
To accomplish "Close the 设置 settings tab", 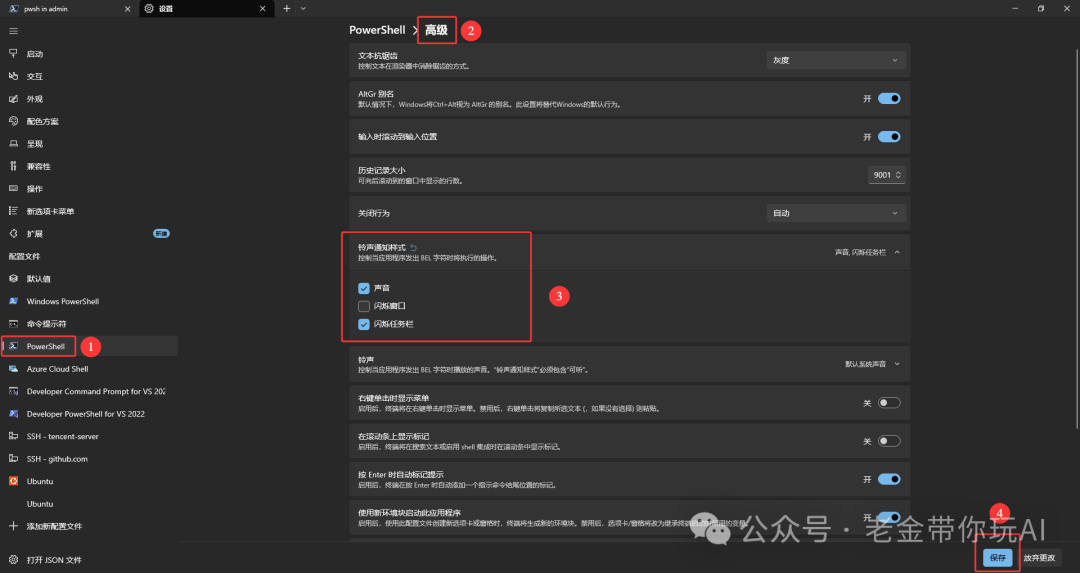I will point(262,8).
